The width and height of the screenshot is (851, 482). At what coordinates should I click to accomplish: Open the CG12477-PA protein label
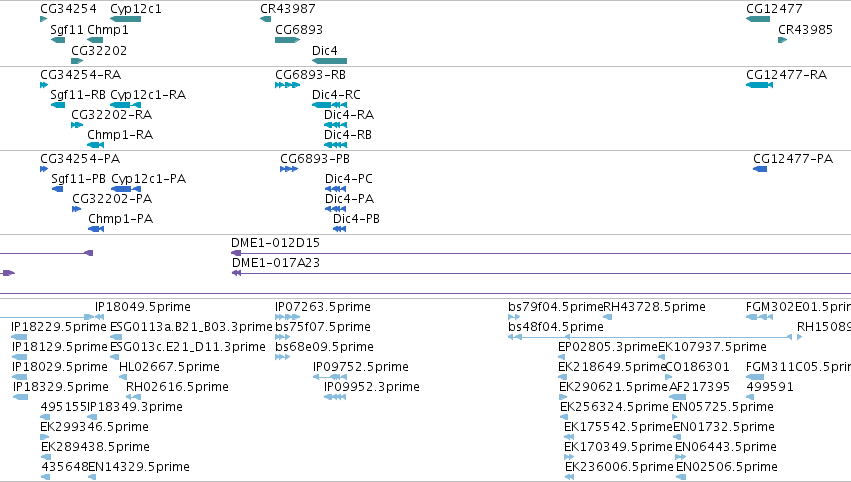pyautogui.click(x=793, y=158)
